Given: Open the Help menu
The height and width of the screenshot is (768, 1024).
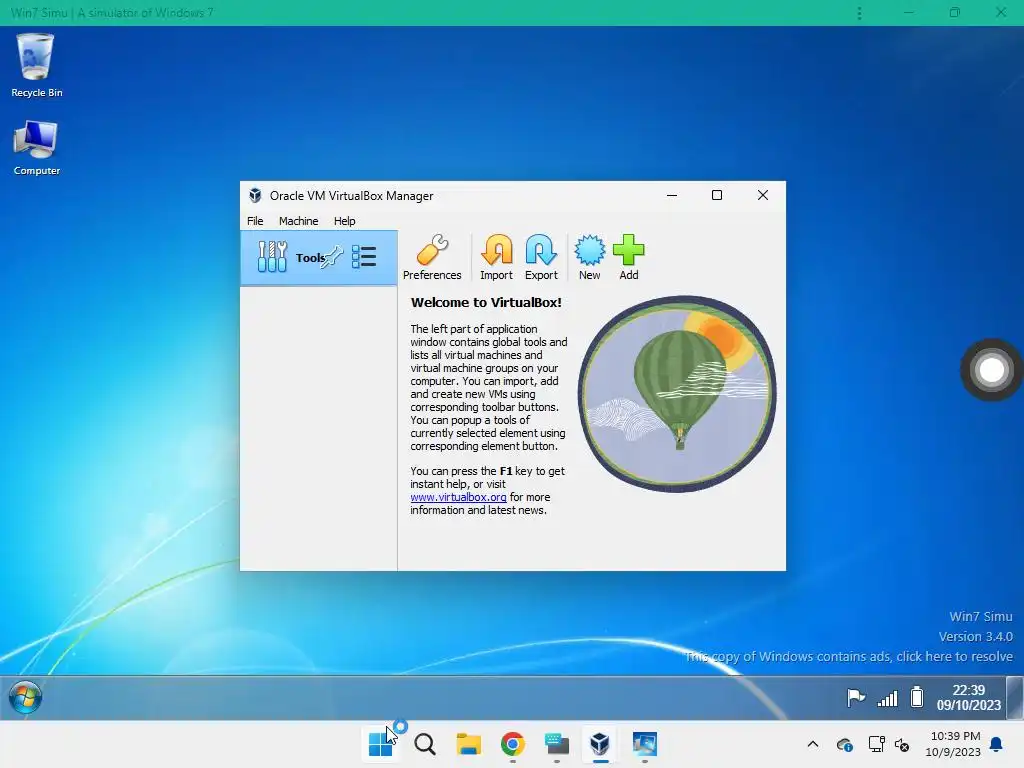Looking at the screenshot, I should click(x=344, y=221).
